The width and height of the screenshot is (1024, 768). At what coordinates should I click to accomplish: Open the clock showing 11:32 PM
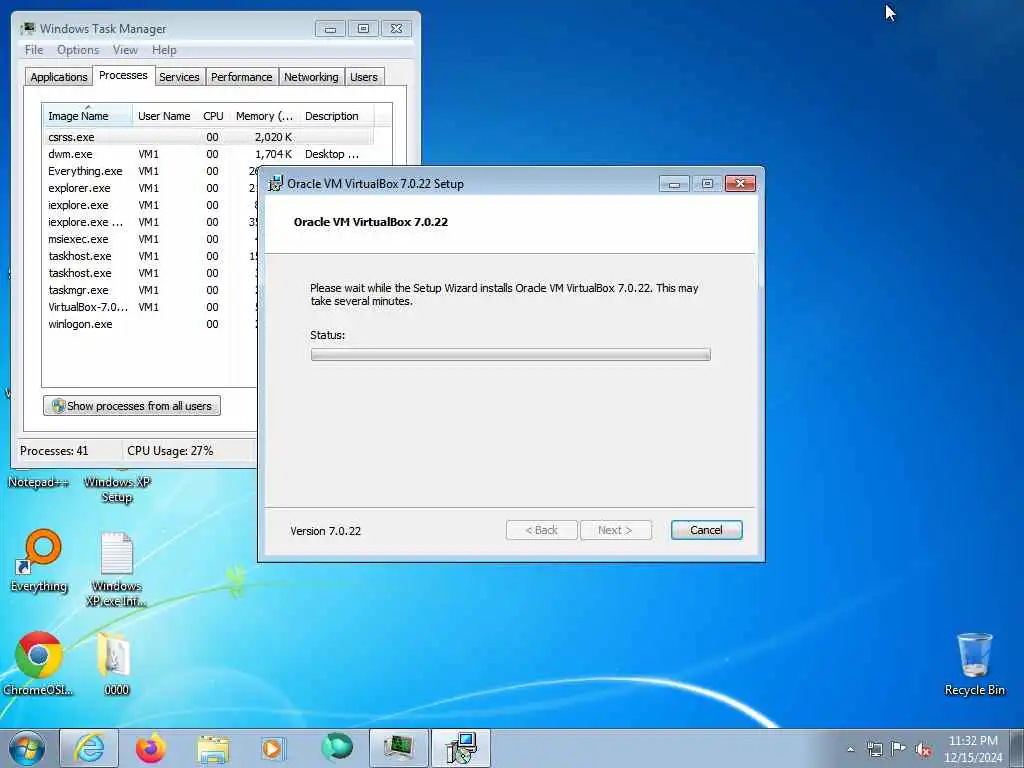click(x=973, y=748)
